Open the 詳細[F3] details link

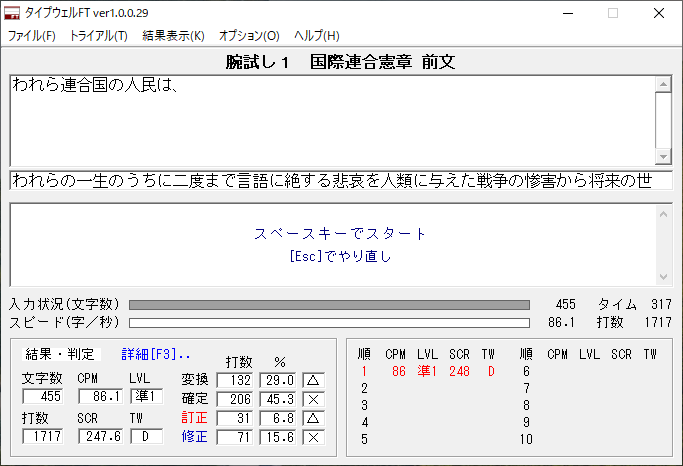pos(156,355)
